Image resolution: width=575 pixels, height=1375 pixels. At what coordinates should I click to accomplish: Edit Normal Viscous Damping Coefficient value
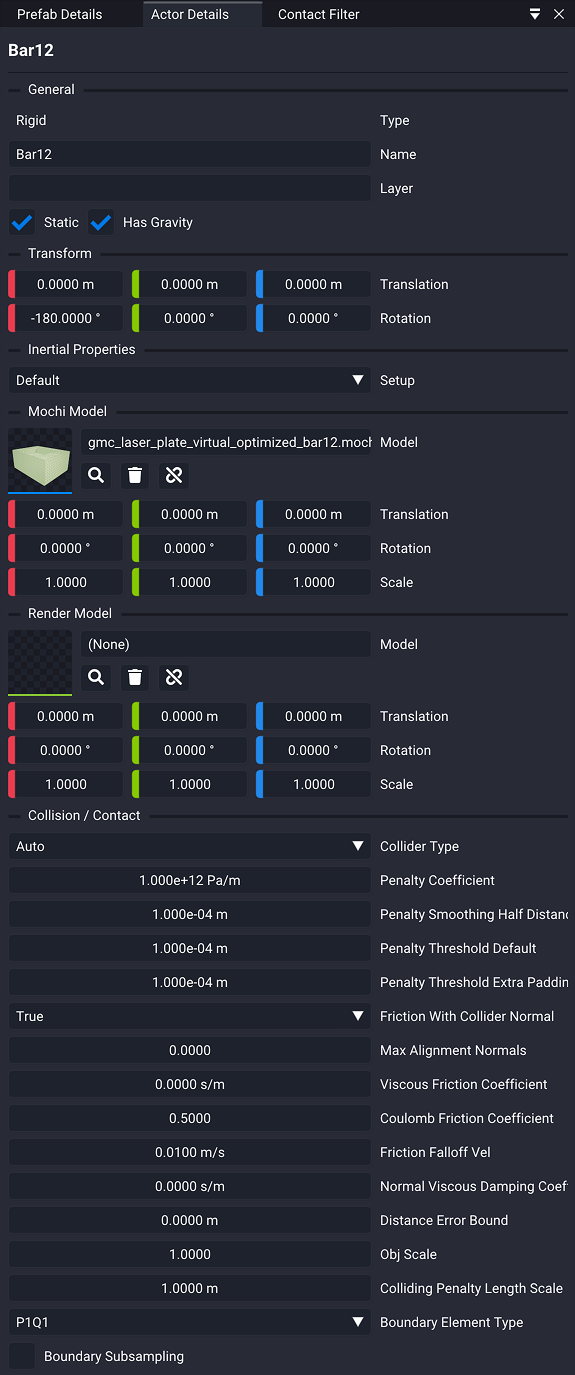[190, 1186]
